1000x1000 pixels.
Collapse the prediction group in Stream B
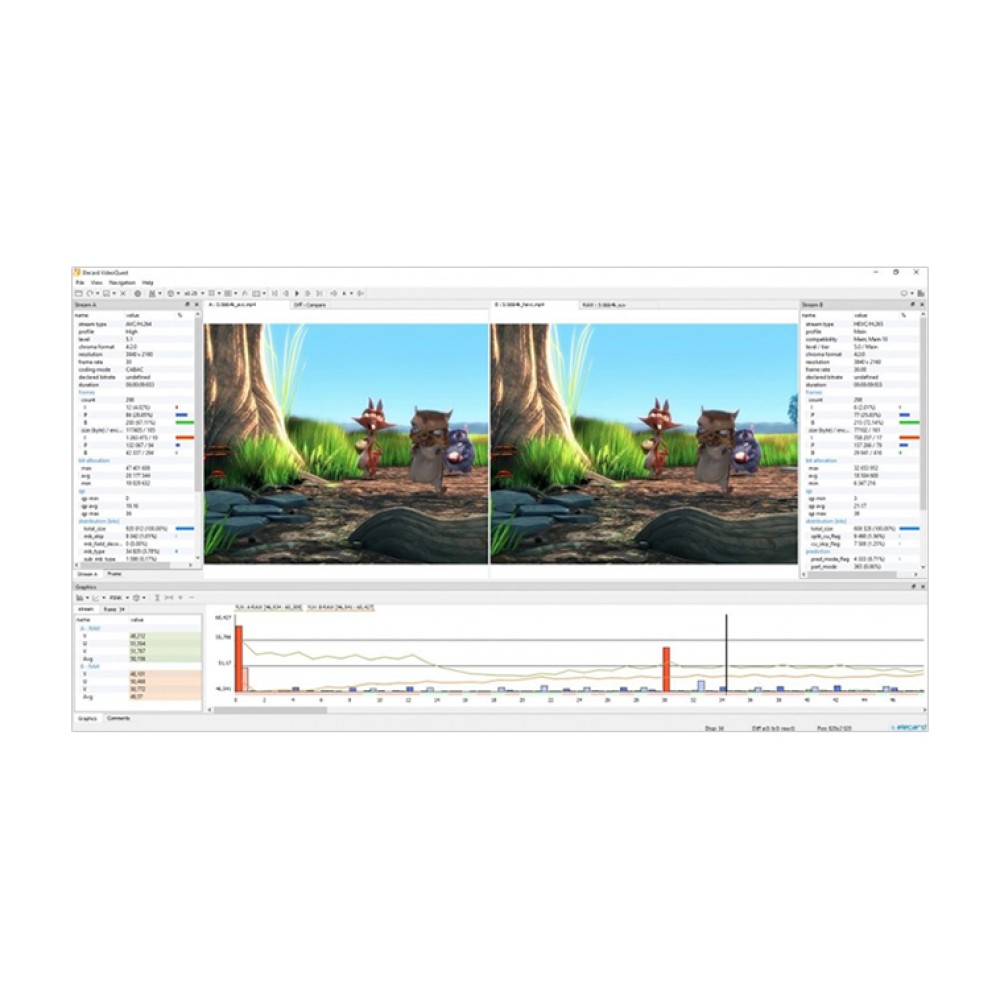pos(818,552)
